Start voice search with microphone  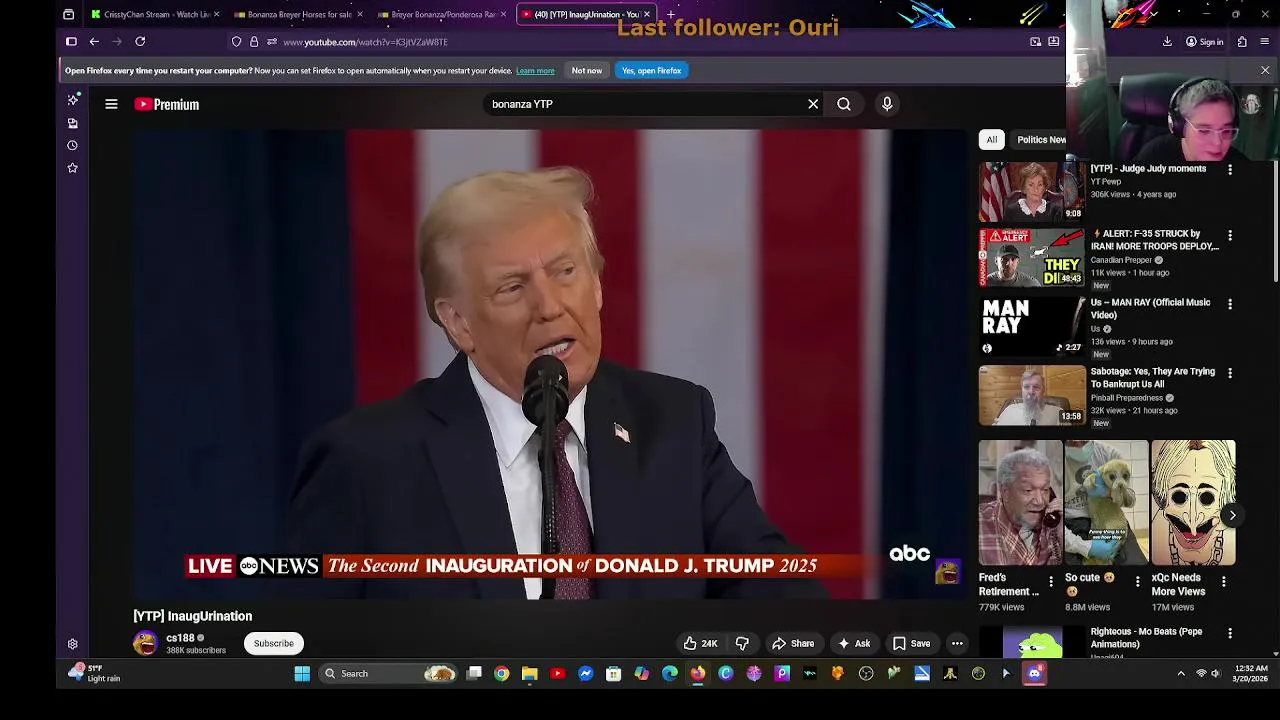point(887,104)
